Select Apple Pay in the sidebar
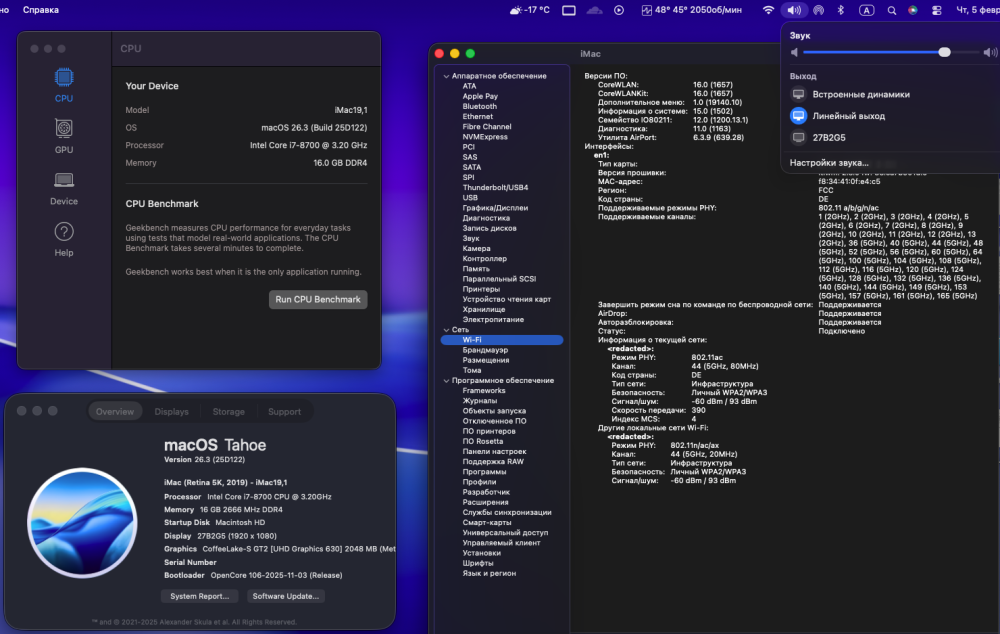Screen dimensions: 1000x634 [480, 96]
